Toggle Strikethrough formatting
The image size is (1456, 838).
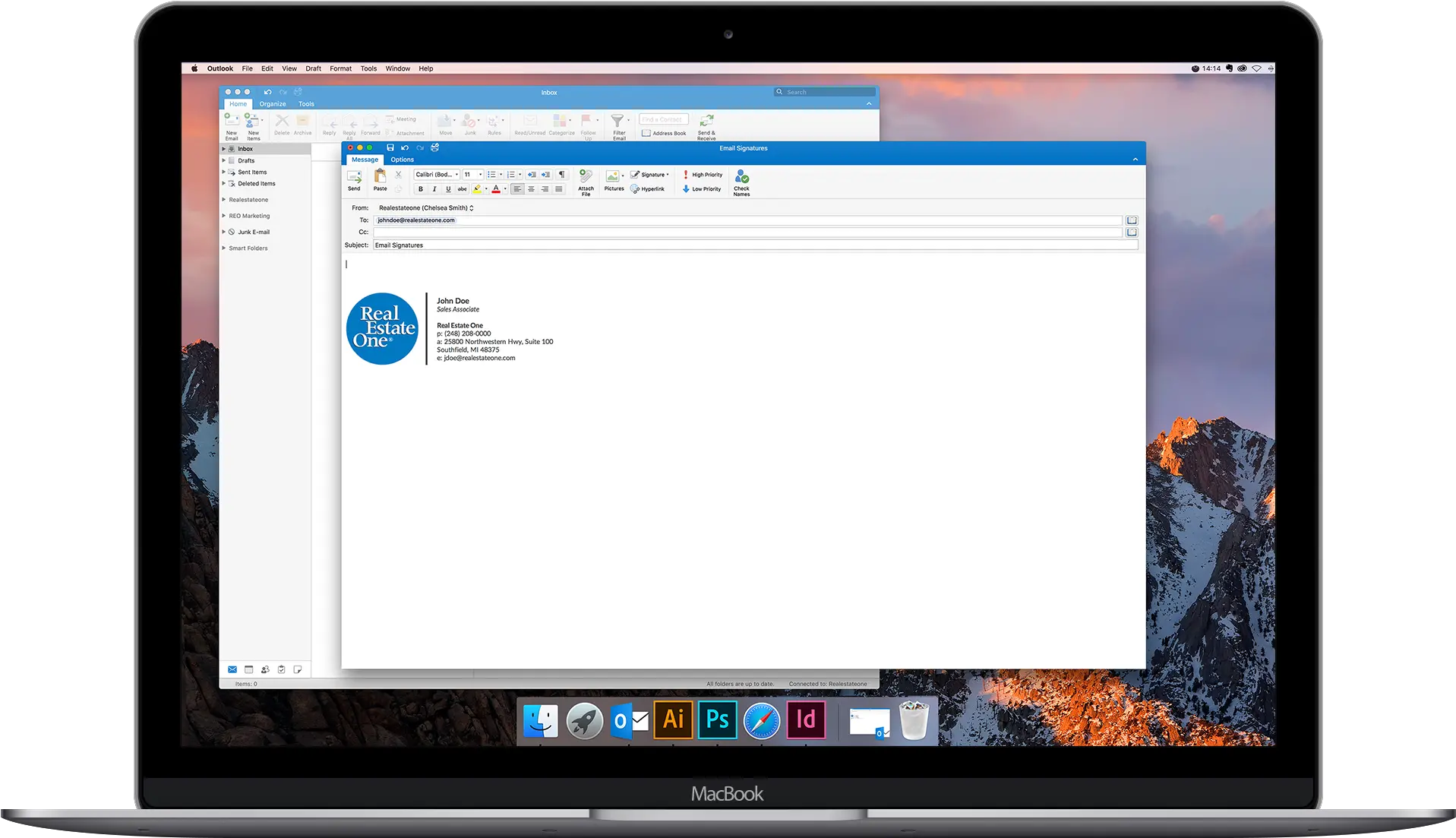(x=462, y=189)
